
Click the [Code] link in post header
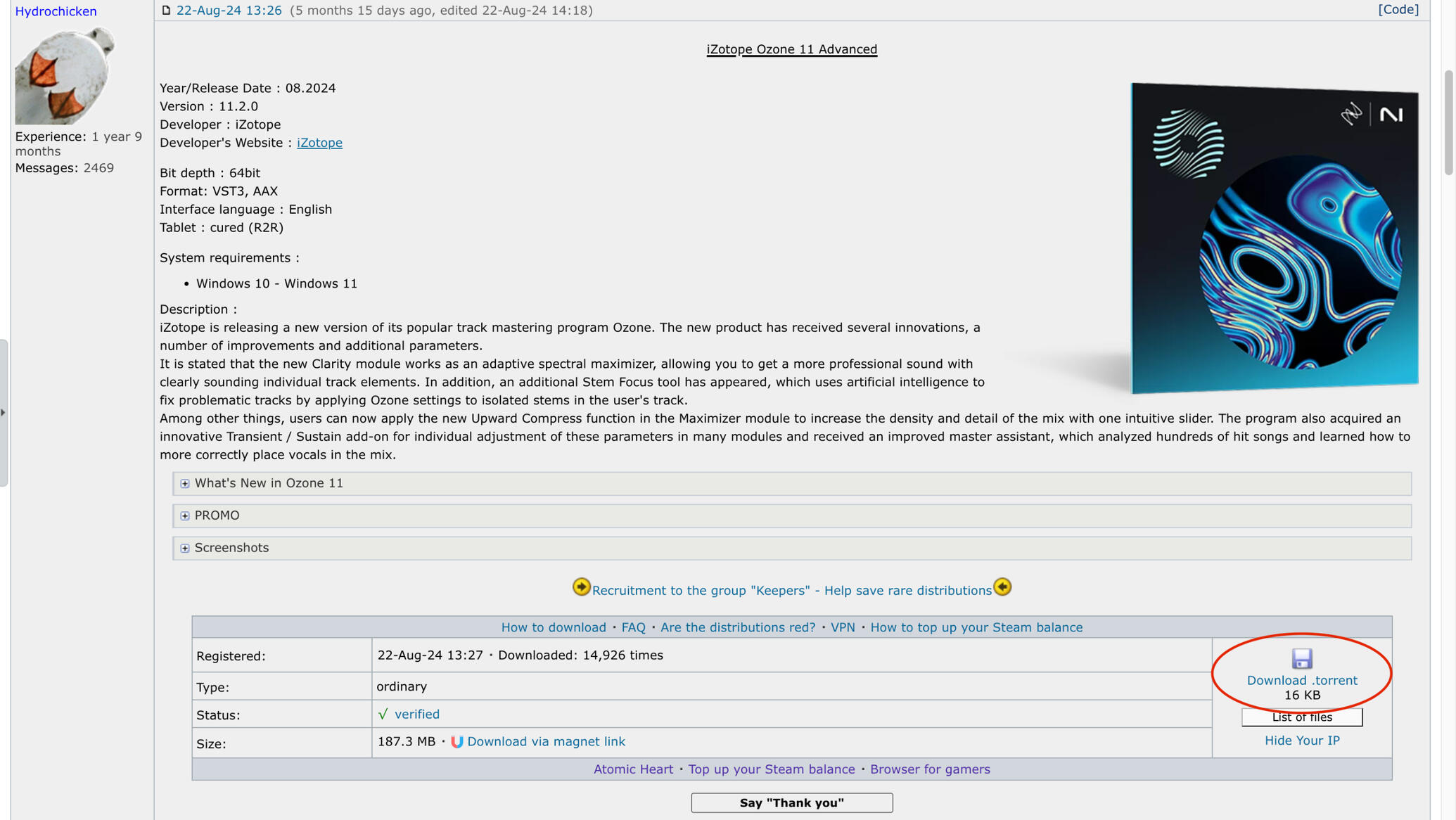1398,10
